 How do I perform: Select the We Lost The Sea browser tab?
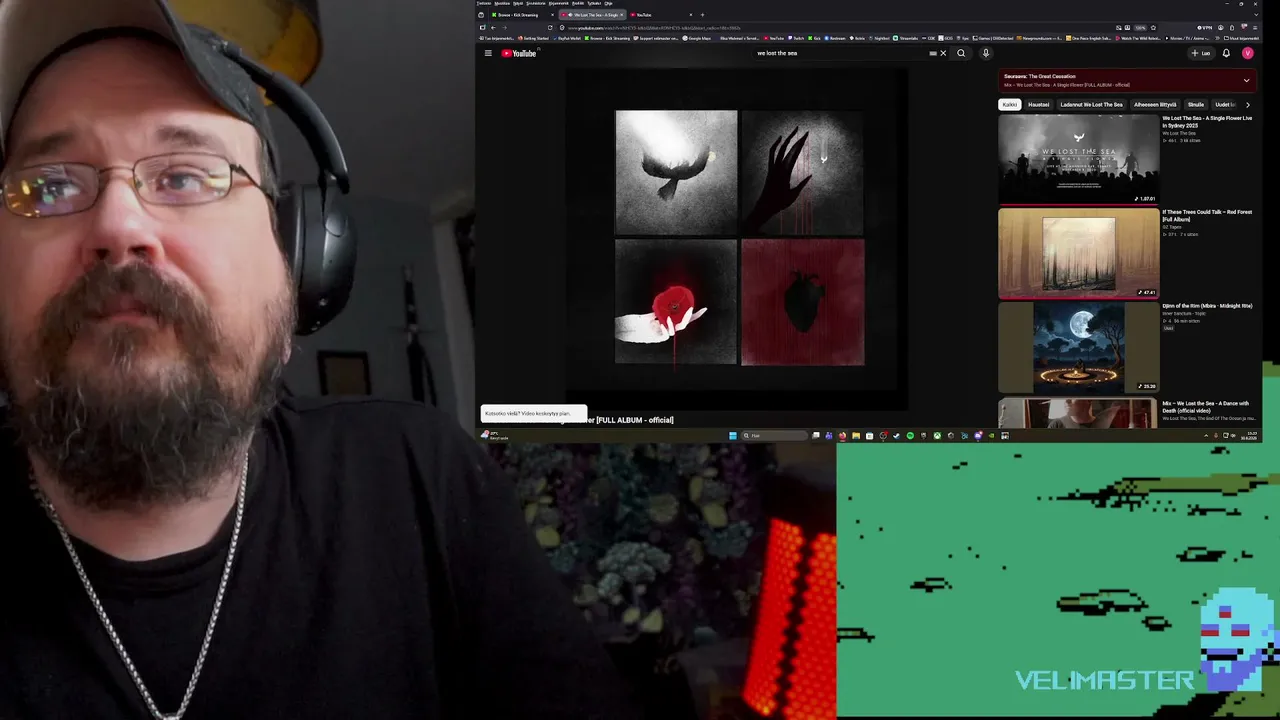(x=590, y=15)
